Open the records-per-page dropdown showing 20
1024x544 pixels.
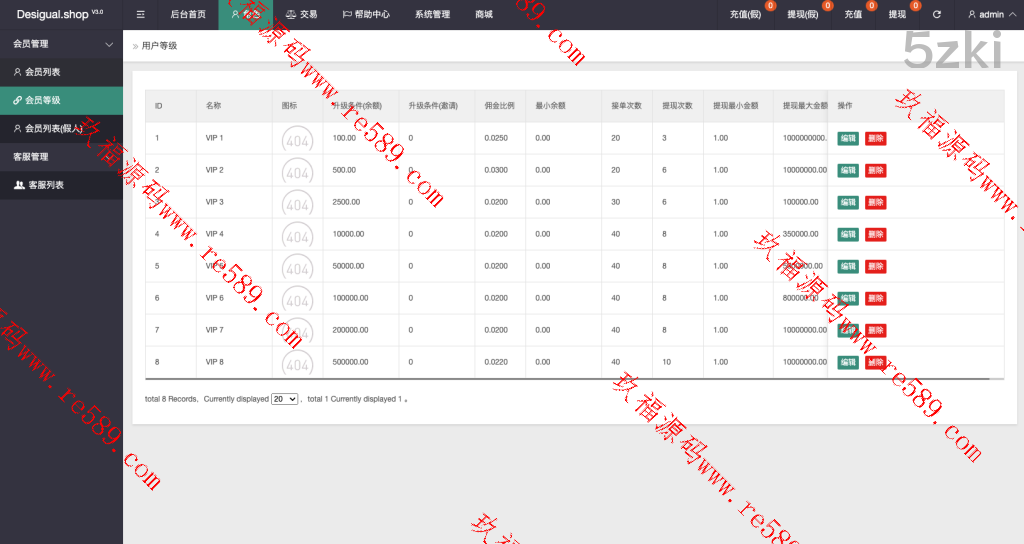[x=285, y=399]
